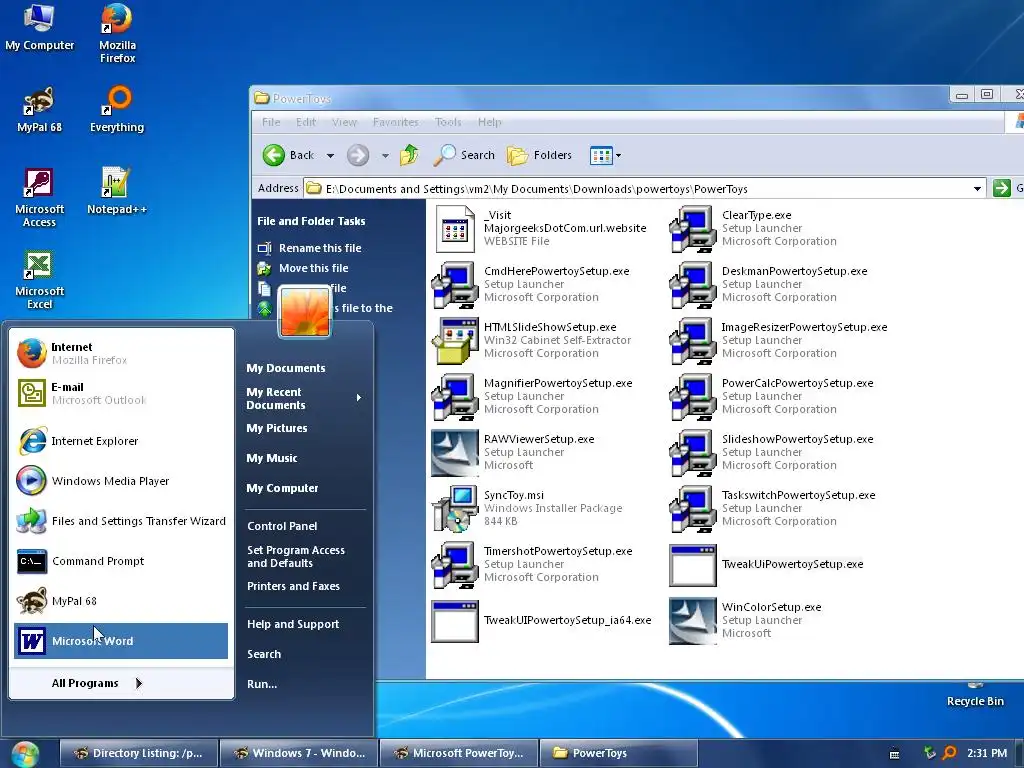Select PowerCalcPowertoySetup.exe icon

[693, 397]
